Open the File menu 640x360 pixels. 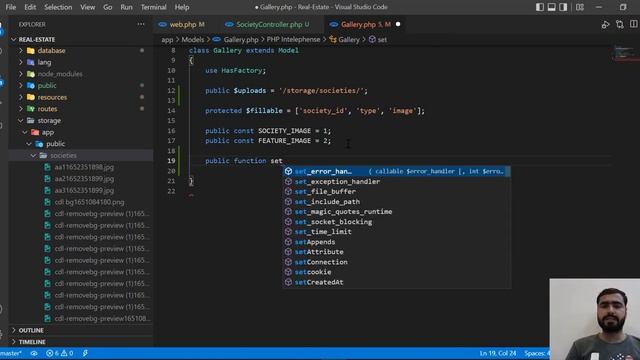point(11,7)
